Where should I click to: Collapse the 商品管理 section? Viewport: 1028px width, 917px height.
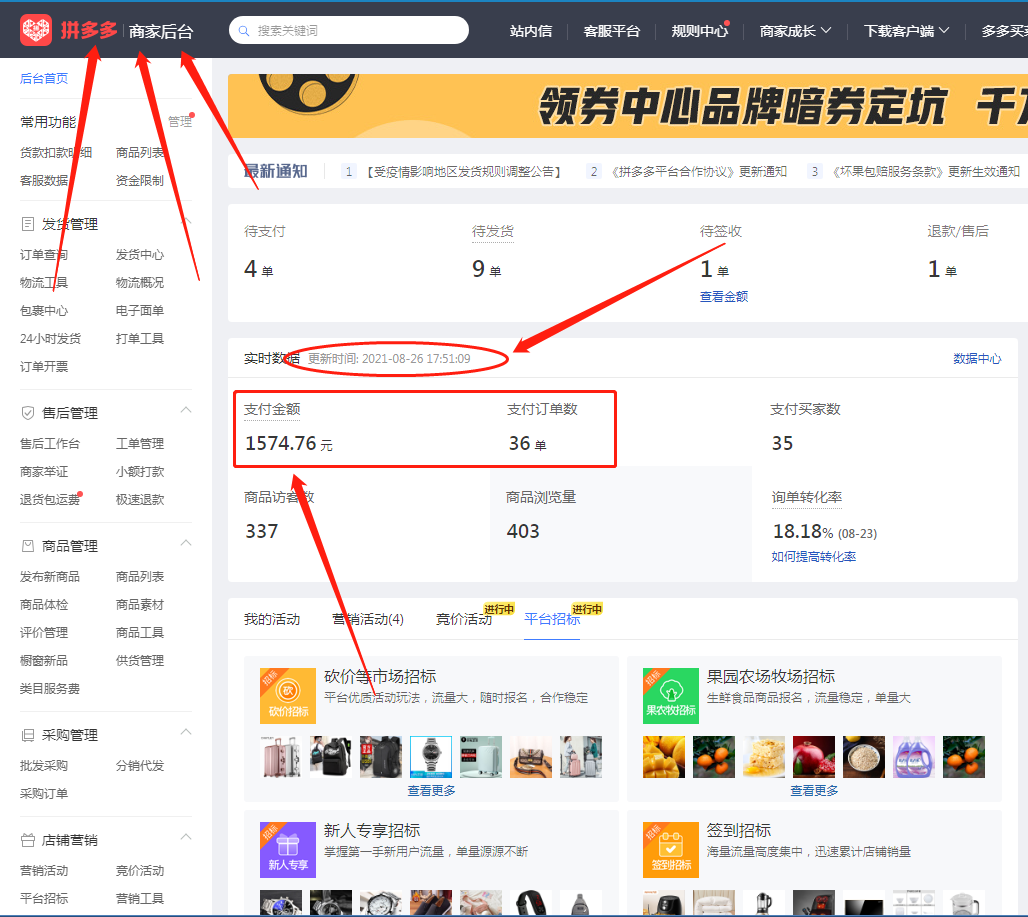(x=186, y=543)
